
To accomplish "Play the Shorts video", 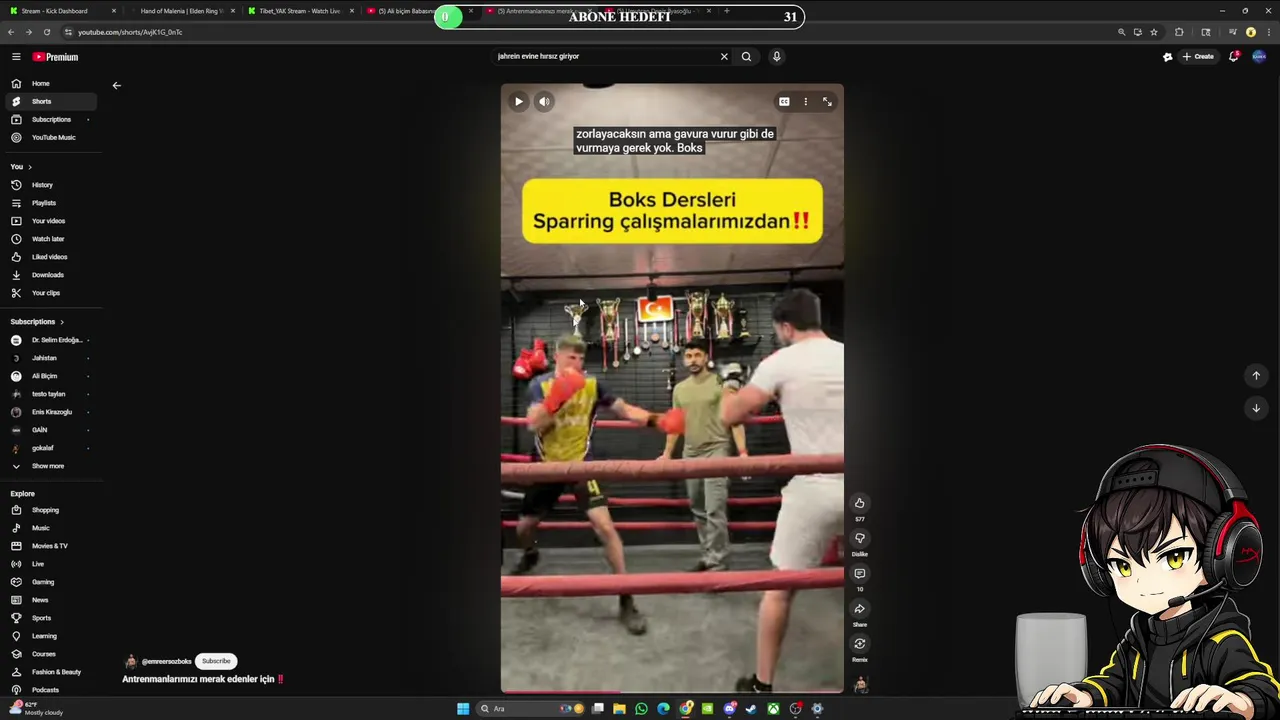I will pos(518,101).
